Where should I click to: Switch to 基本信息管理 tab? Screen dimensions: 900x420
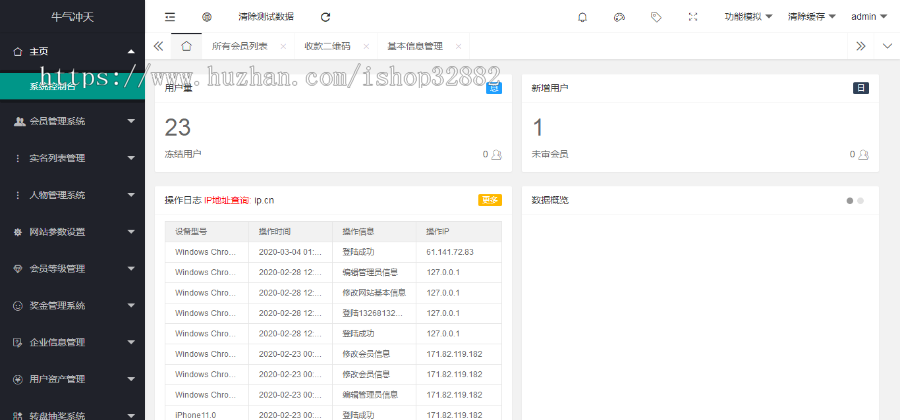click(x=415, y=47)
